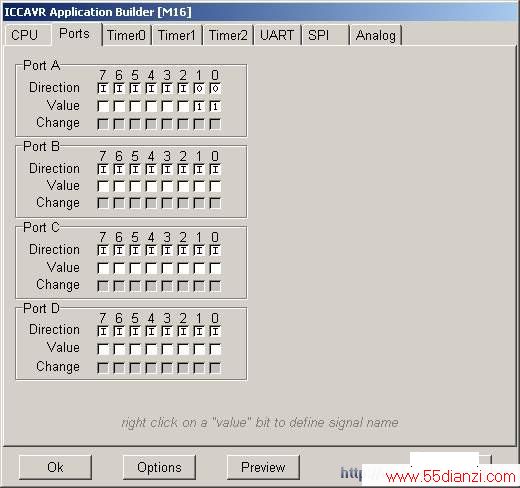
Task: Toggle Port B Value bit 4
Action: tap(151, 186)
